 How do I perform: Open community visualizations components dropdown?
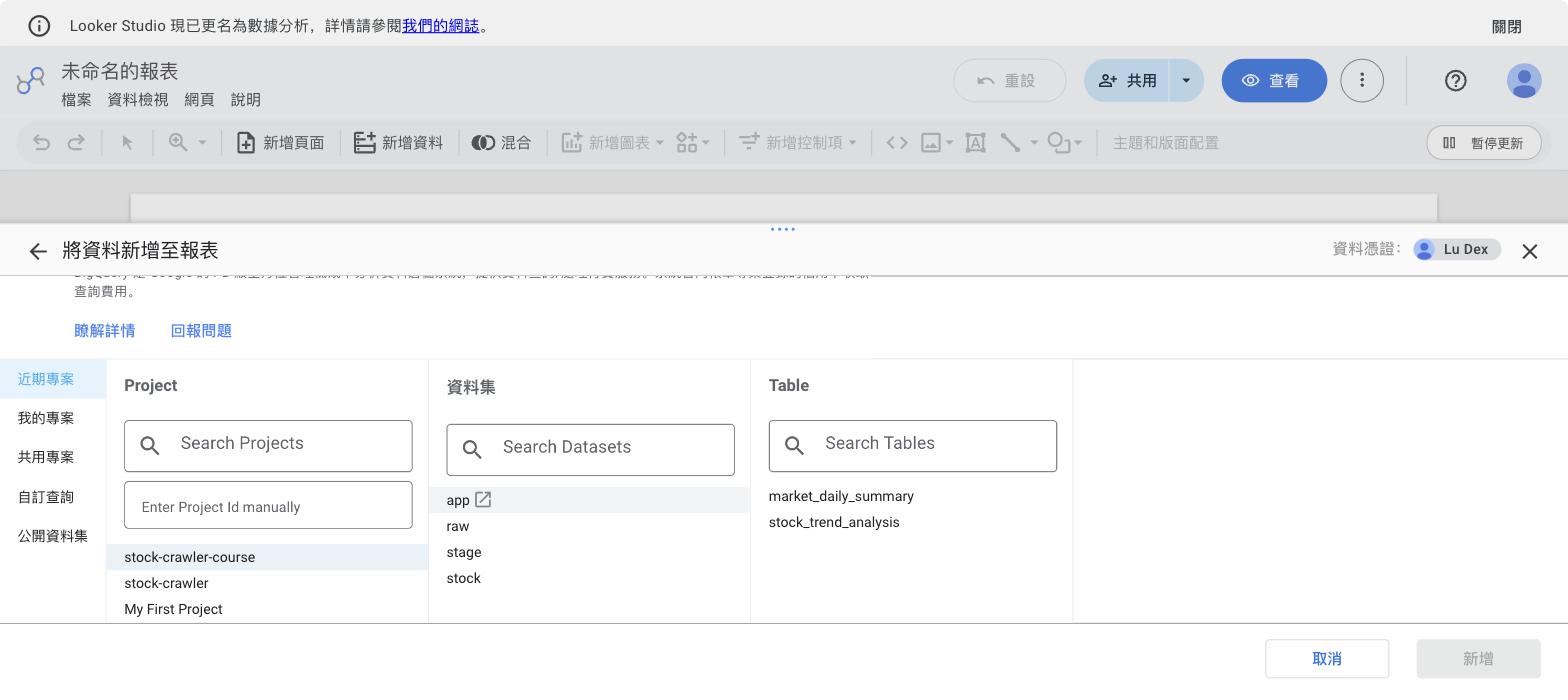coord(693,143)
